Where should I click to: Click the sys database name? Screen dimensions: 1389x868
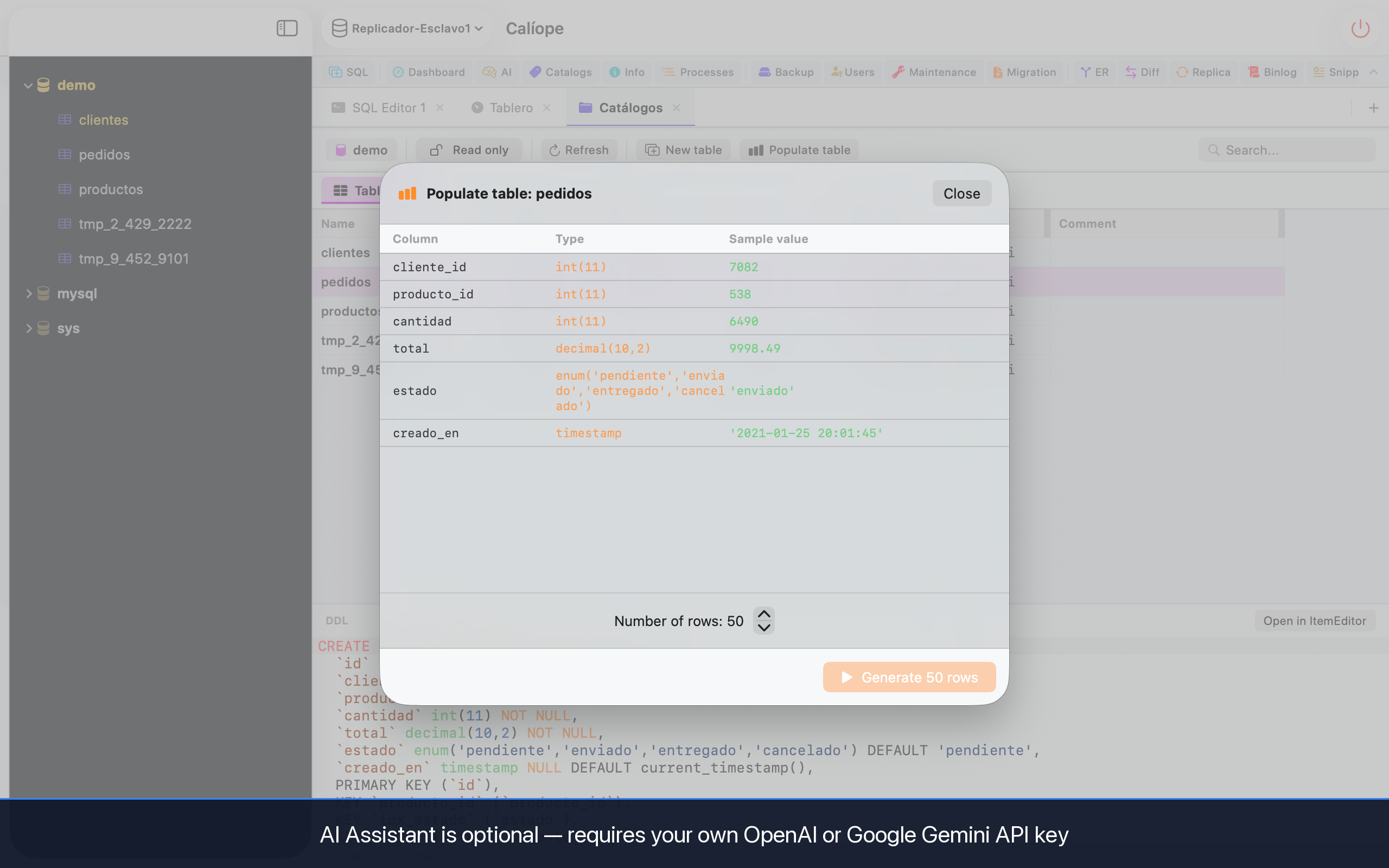point(68,328)
